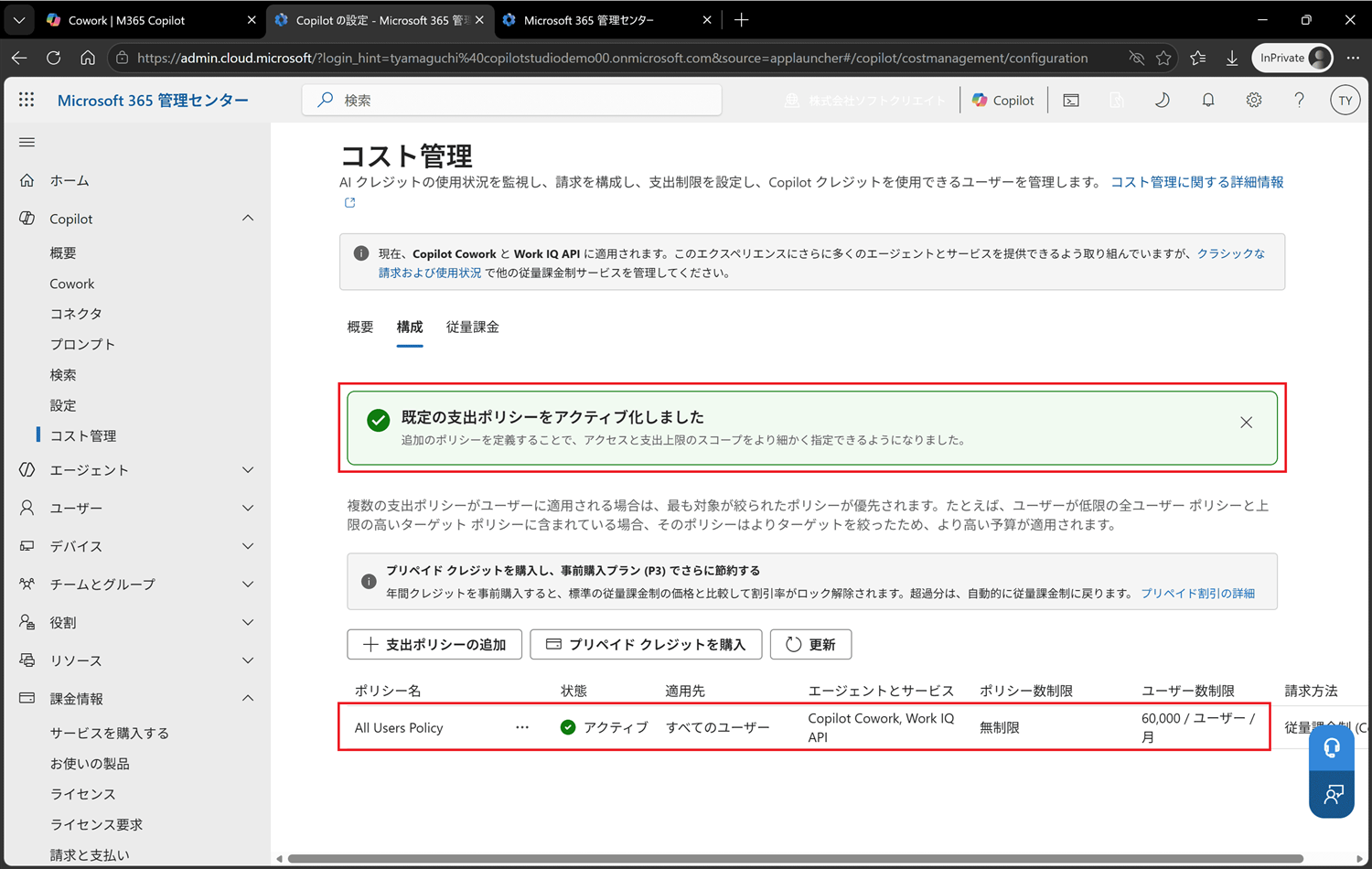
Task: Open ライセンス要求 in sidebar
Action: (x=96, y=824)
